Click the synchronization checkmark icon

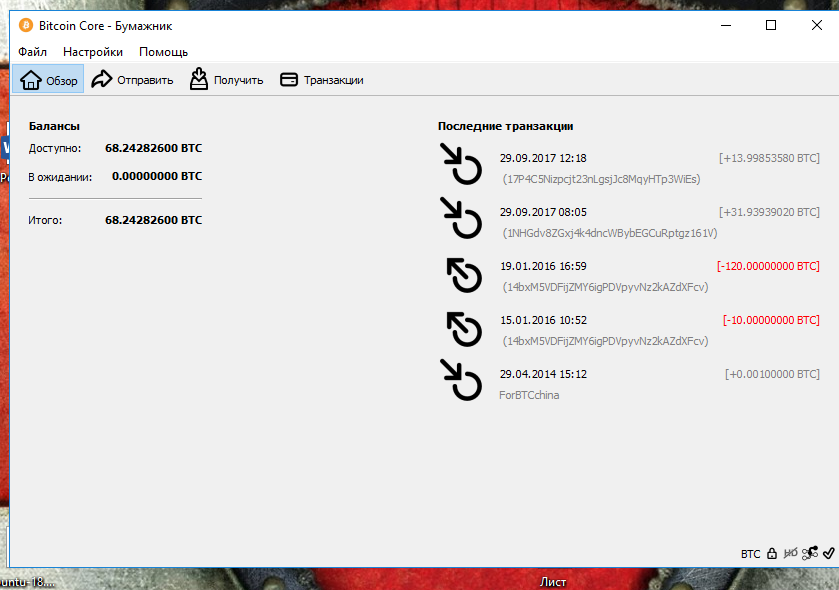click(829, 553)
